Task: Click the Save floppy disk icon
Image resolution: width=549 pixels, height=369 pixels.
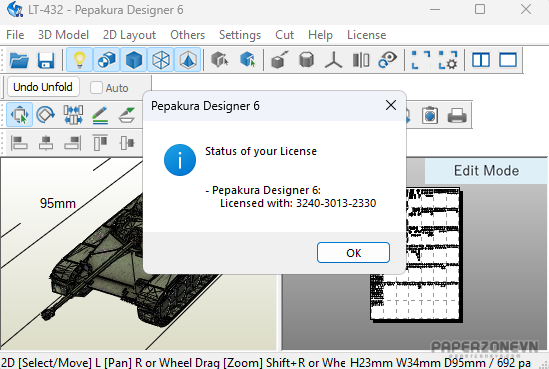Action: coord(46,60)
